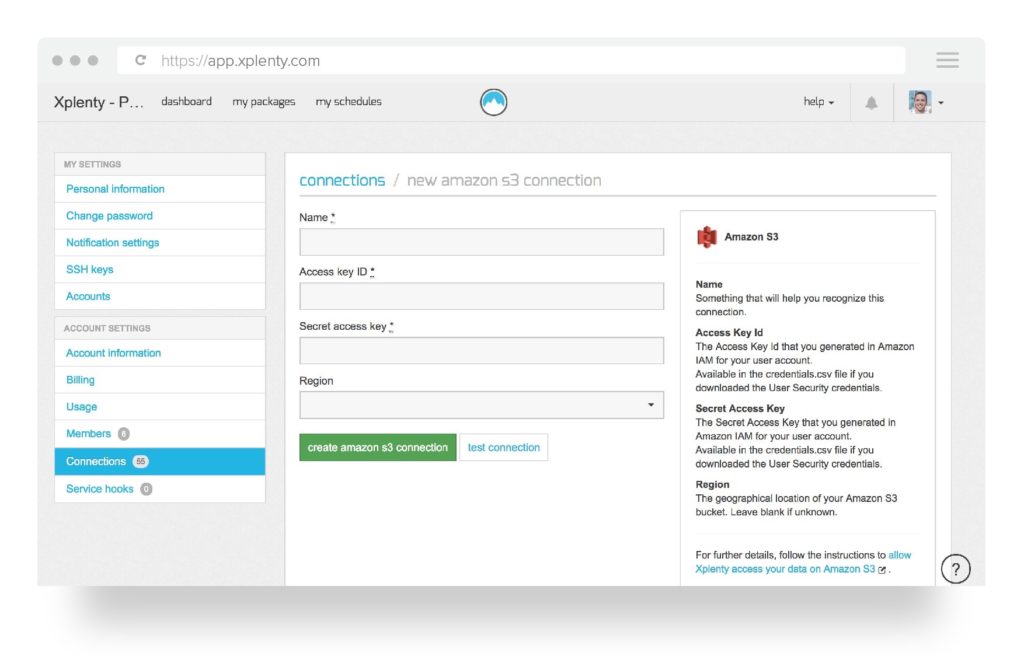
Task: Focus the Name input field
Action: [481, 242]
